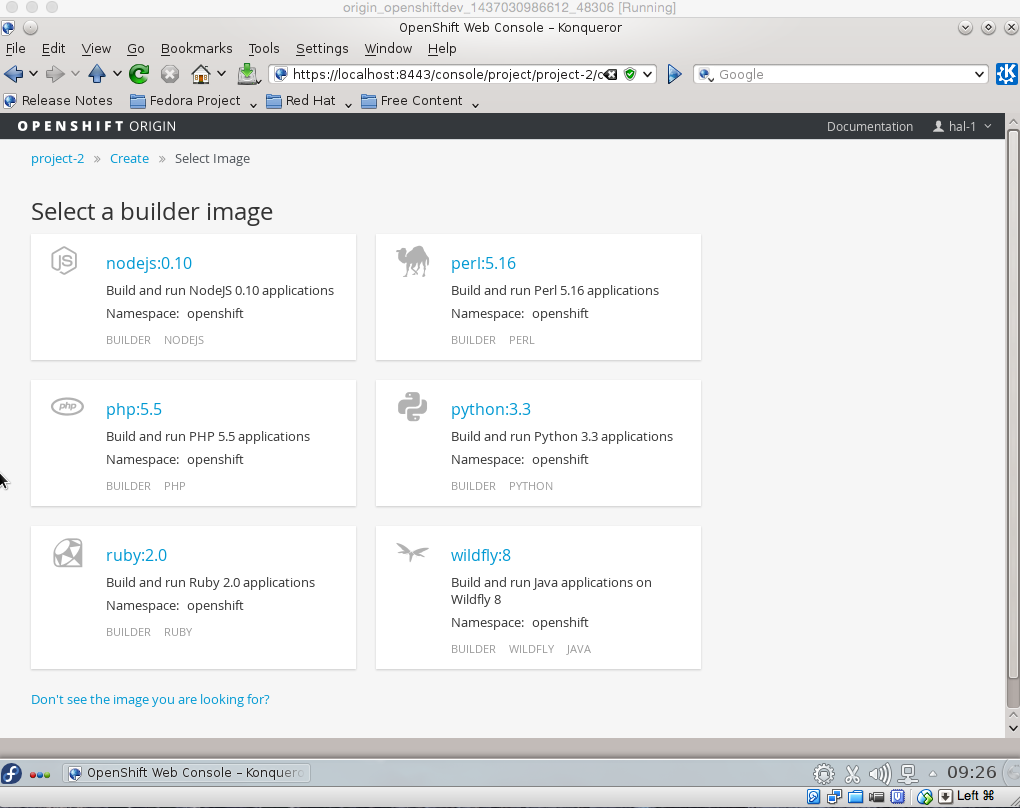The image size is (1020, 808).
Task: Open the Bookmarks menu
Action: point(196,48)
